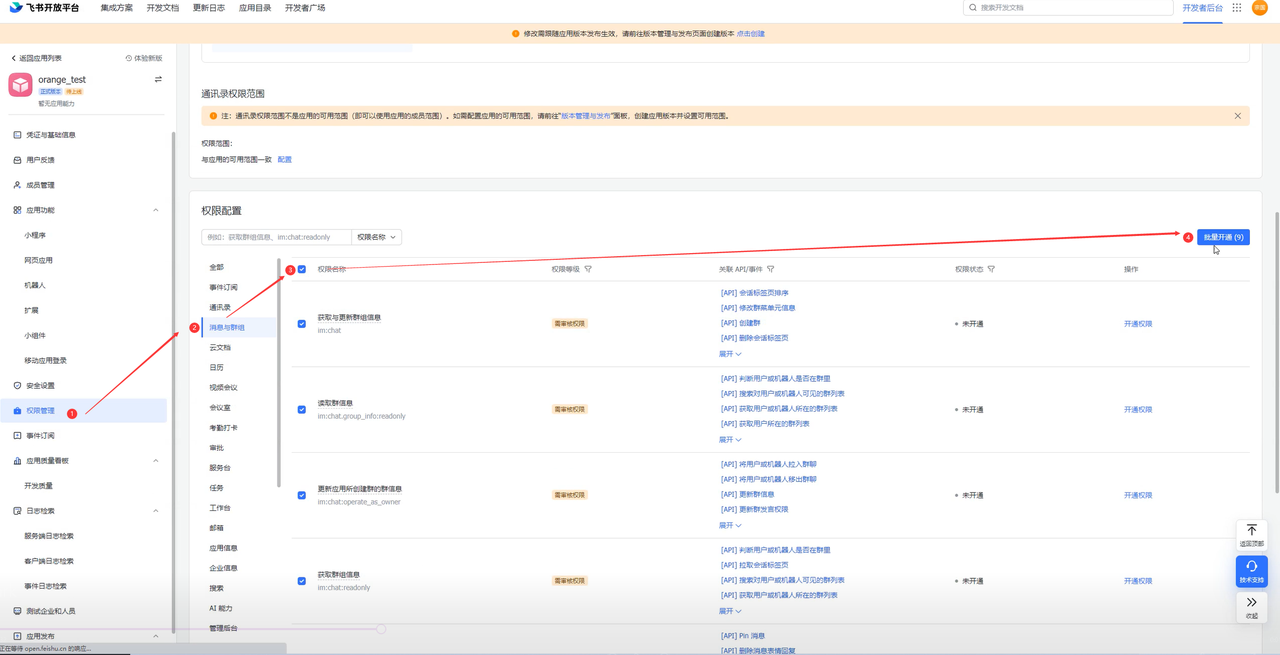Screen dimensions: 1280x655
Task: Focus the permission search input field
Action: [x=276, y=237]
